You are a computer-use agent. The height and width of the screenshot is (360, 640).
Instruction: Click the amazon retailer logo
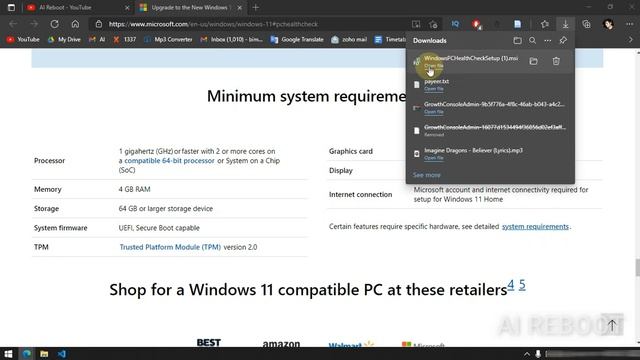(x=281, y=344)
